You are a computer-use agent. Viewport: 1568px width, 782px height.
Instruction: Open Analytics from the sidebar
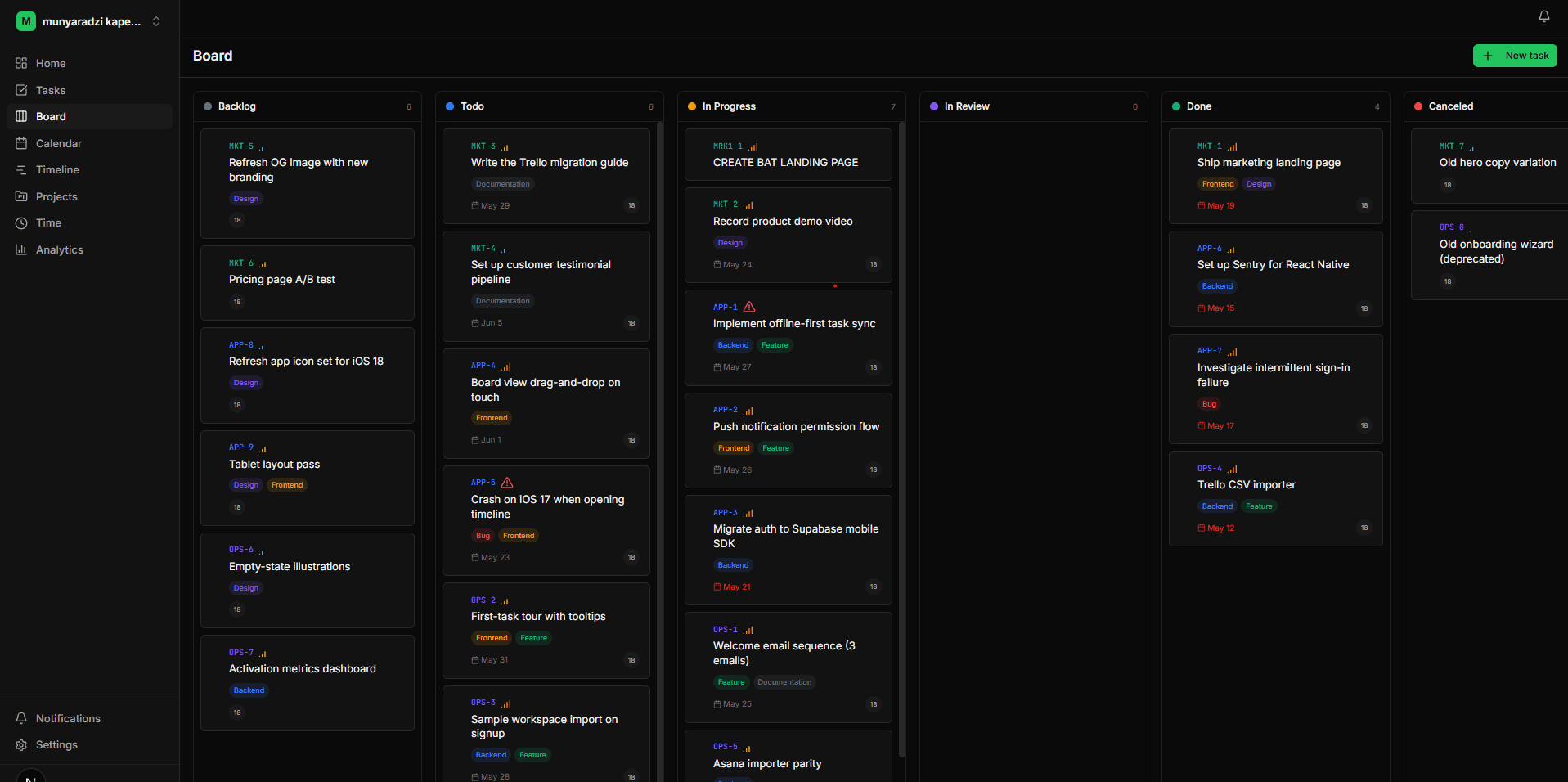click(90, 249)
